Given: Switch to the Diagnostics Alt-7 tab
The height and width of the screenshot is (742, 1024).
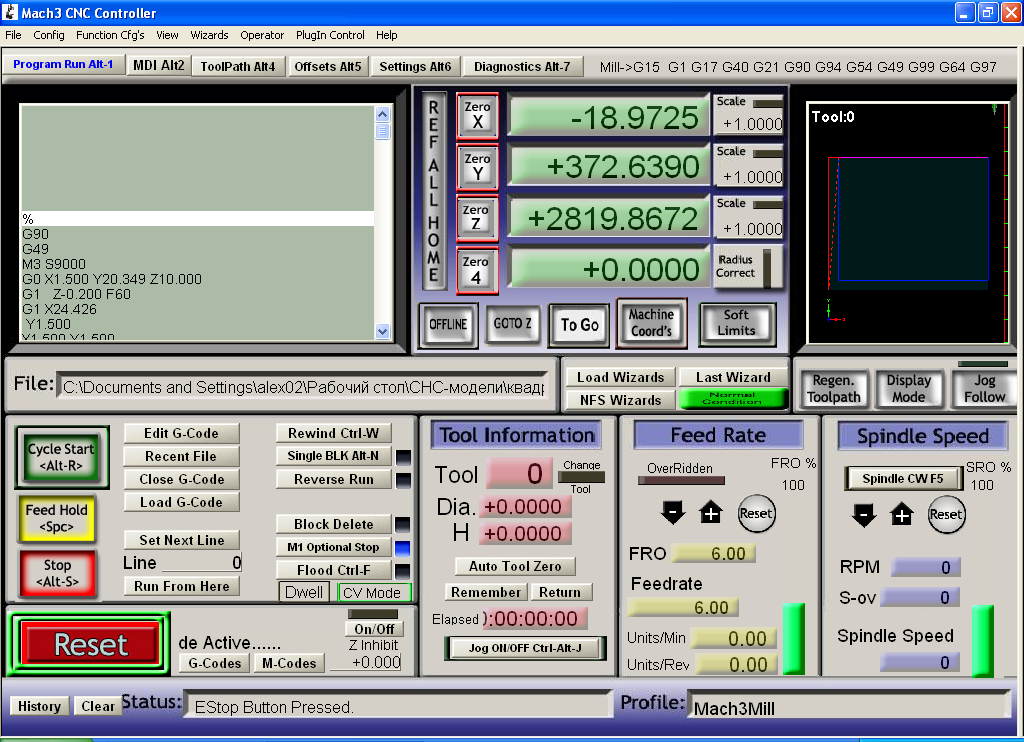Looking at the screenshot, I should tap(522, 67).
